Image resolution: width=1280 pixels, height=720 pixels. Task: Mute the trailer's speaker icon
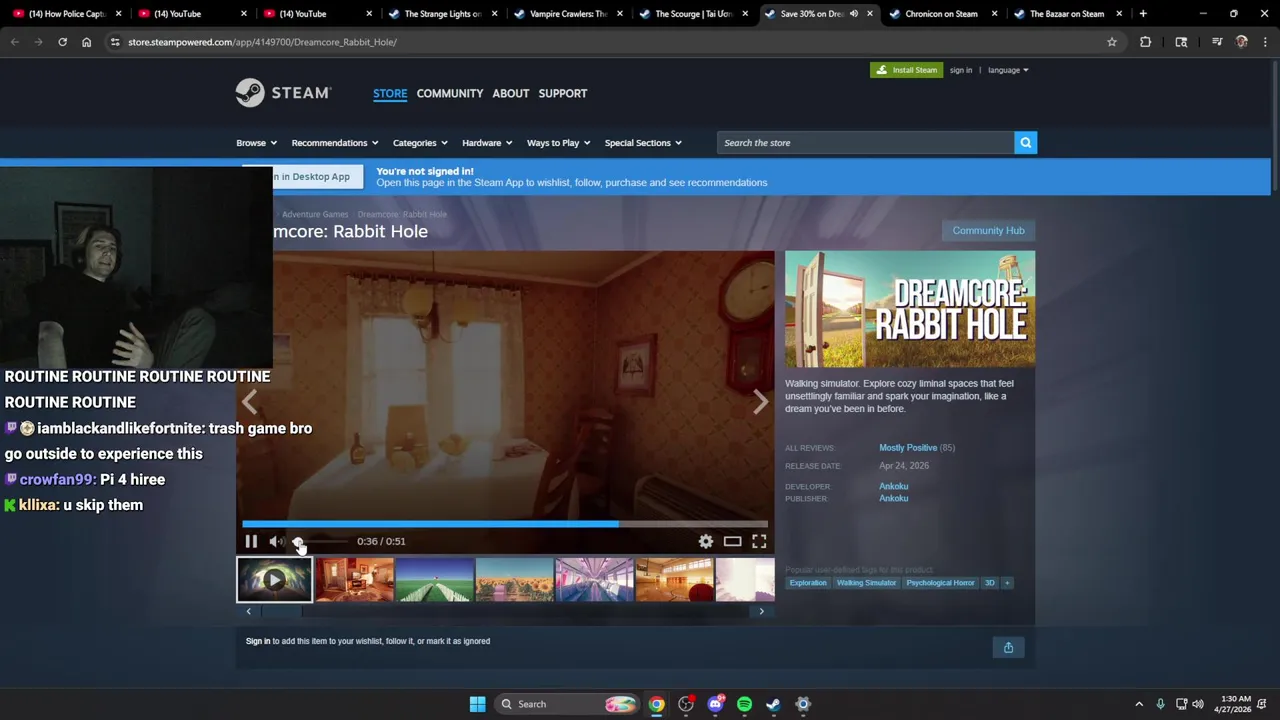276,541
